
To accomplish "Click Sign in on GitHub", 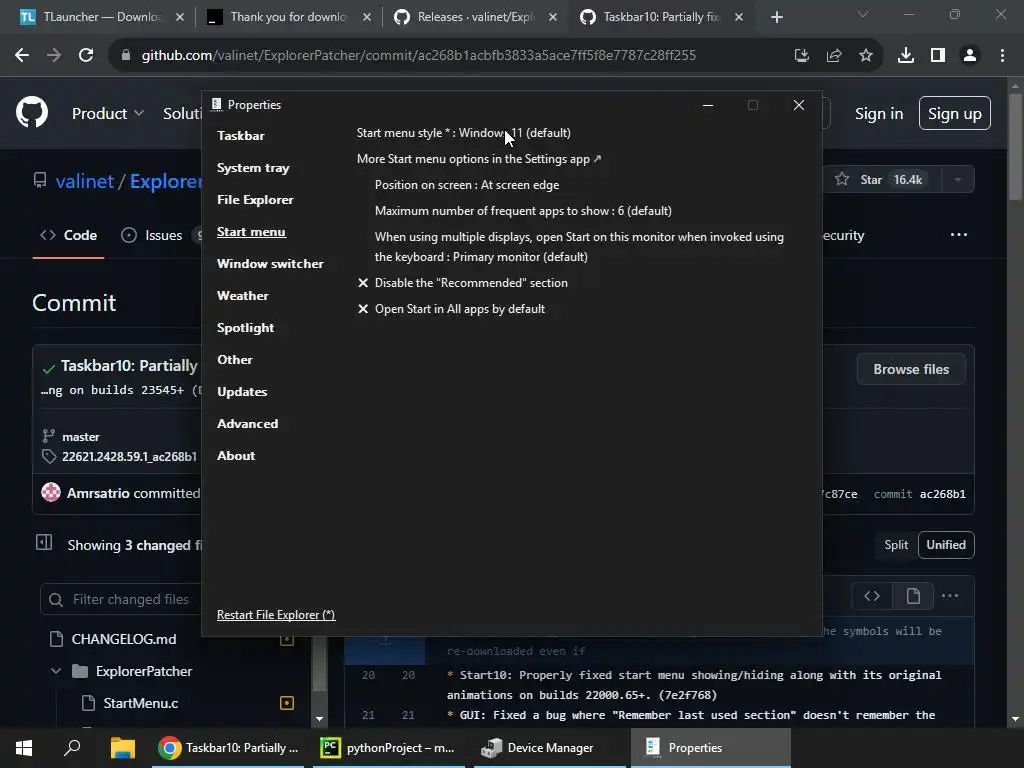I will (879, 114).
